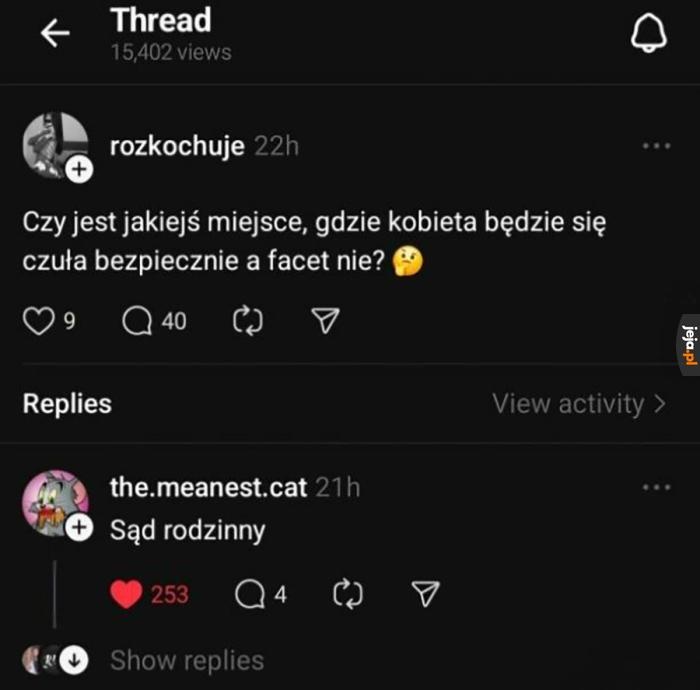Viewport: 700px width, 690px height.
Task: Open the rozkochuje username profile
Action: tap(176, 146)
